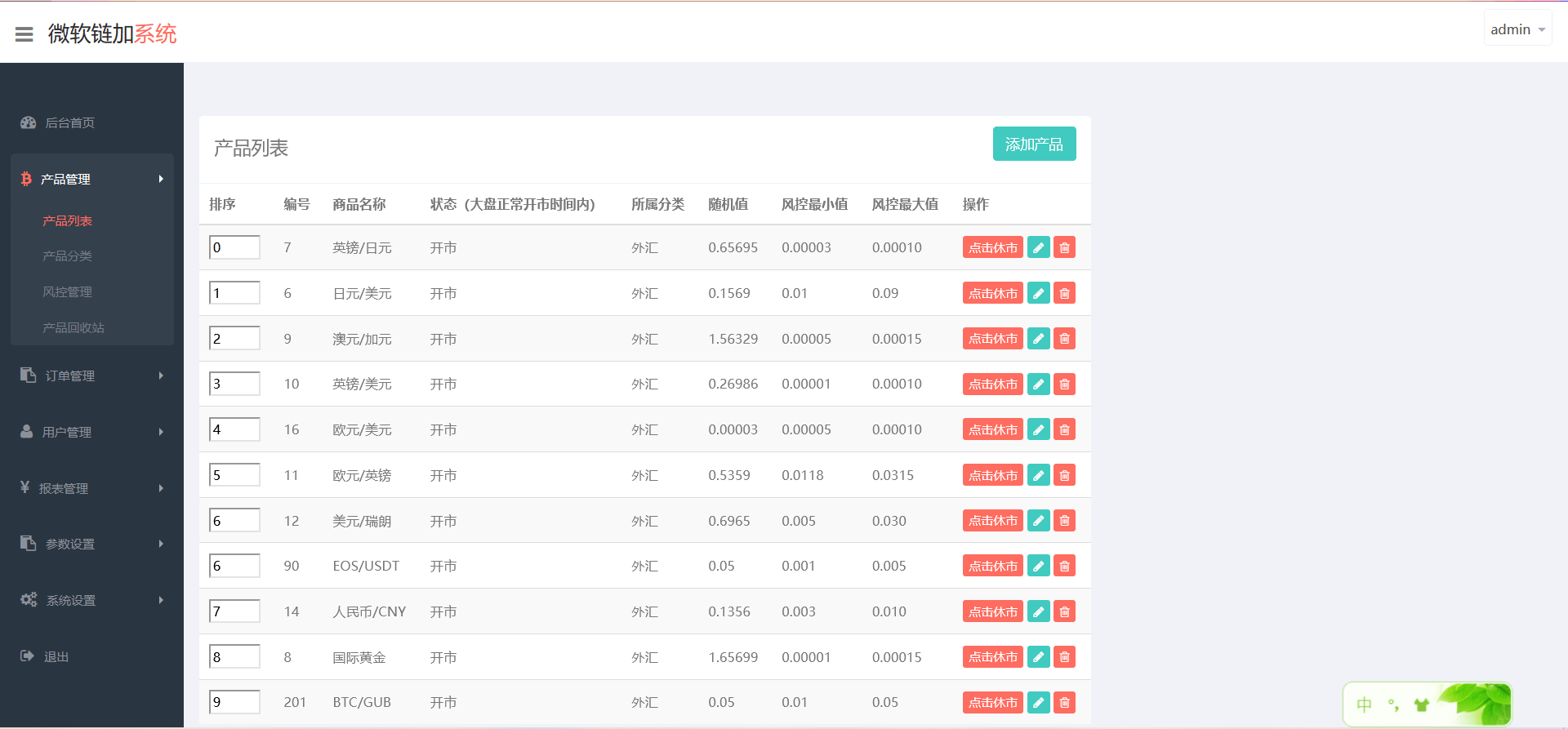
Task: Expand the 系统设置 menu
Action: 92,600
